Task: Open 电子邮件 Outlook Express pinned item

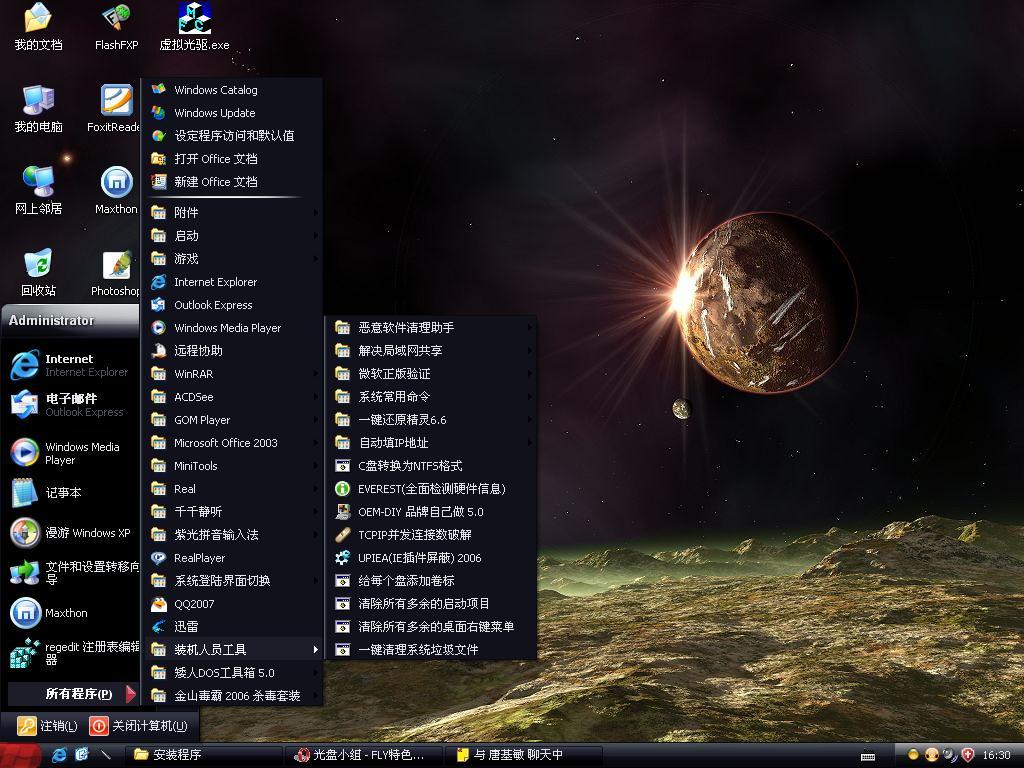Action: point(71,404)
